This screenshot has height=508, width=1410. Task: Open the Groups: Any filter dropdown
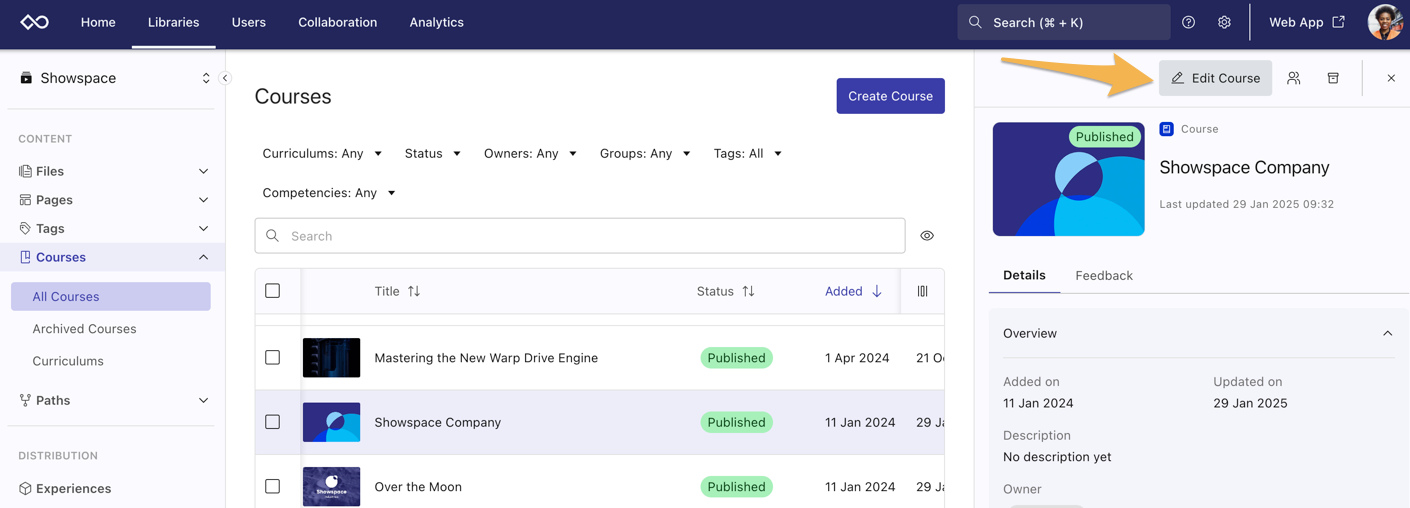[645, 154]
